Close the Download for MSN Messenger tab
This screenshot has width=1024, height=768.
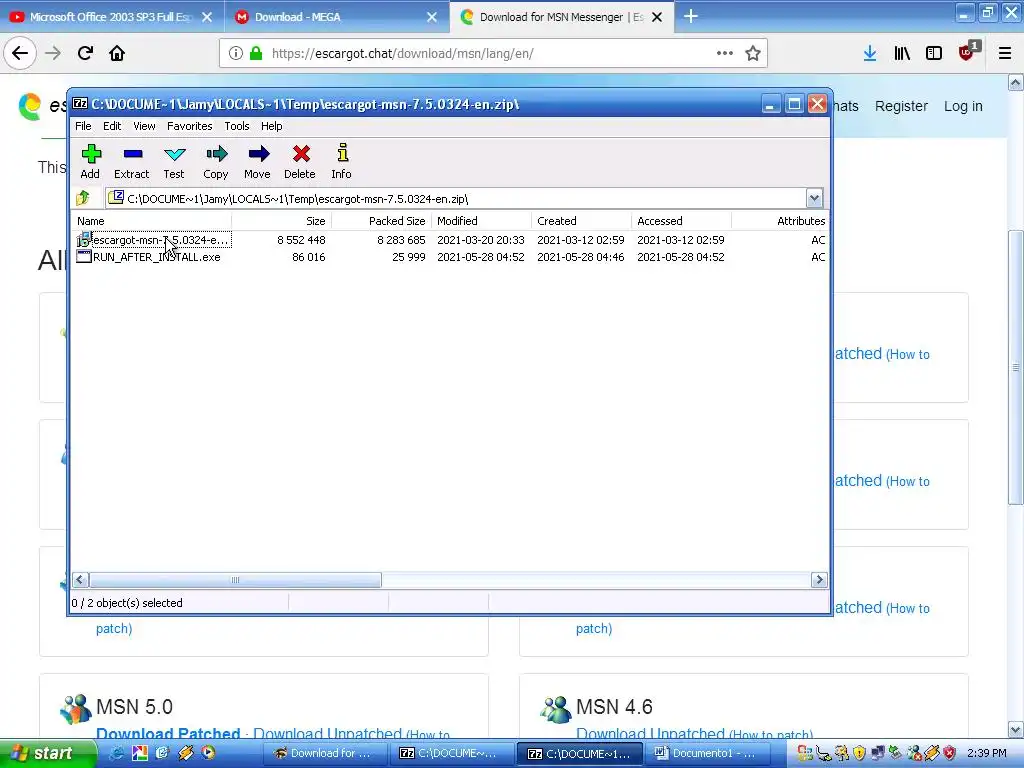(658, 17)
